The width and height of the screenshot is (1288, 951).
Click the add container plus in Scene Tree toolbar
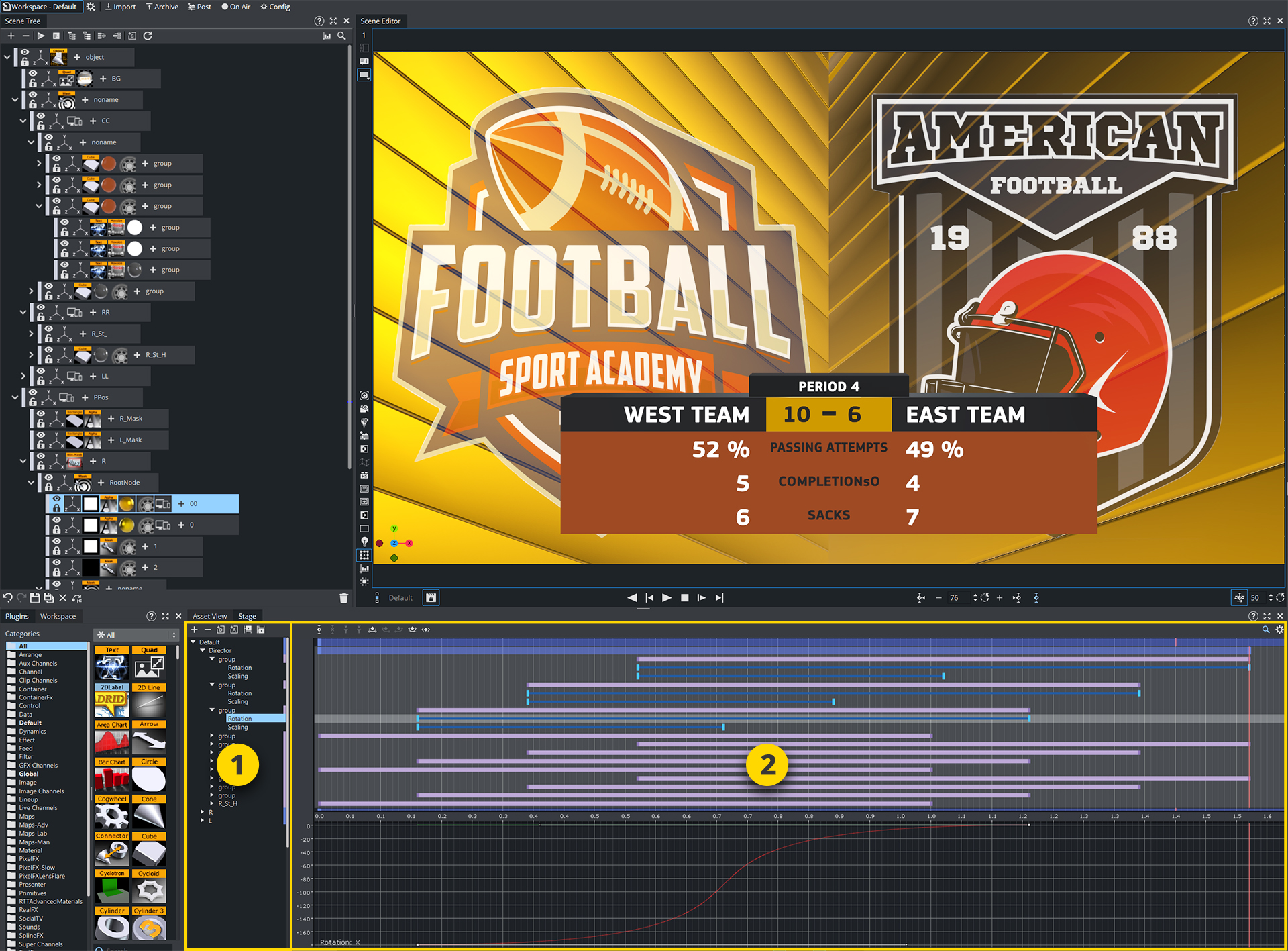point(11,36)
